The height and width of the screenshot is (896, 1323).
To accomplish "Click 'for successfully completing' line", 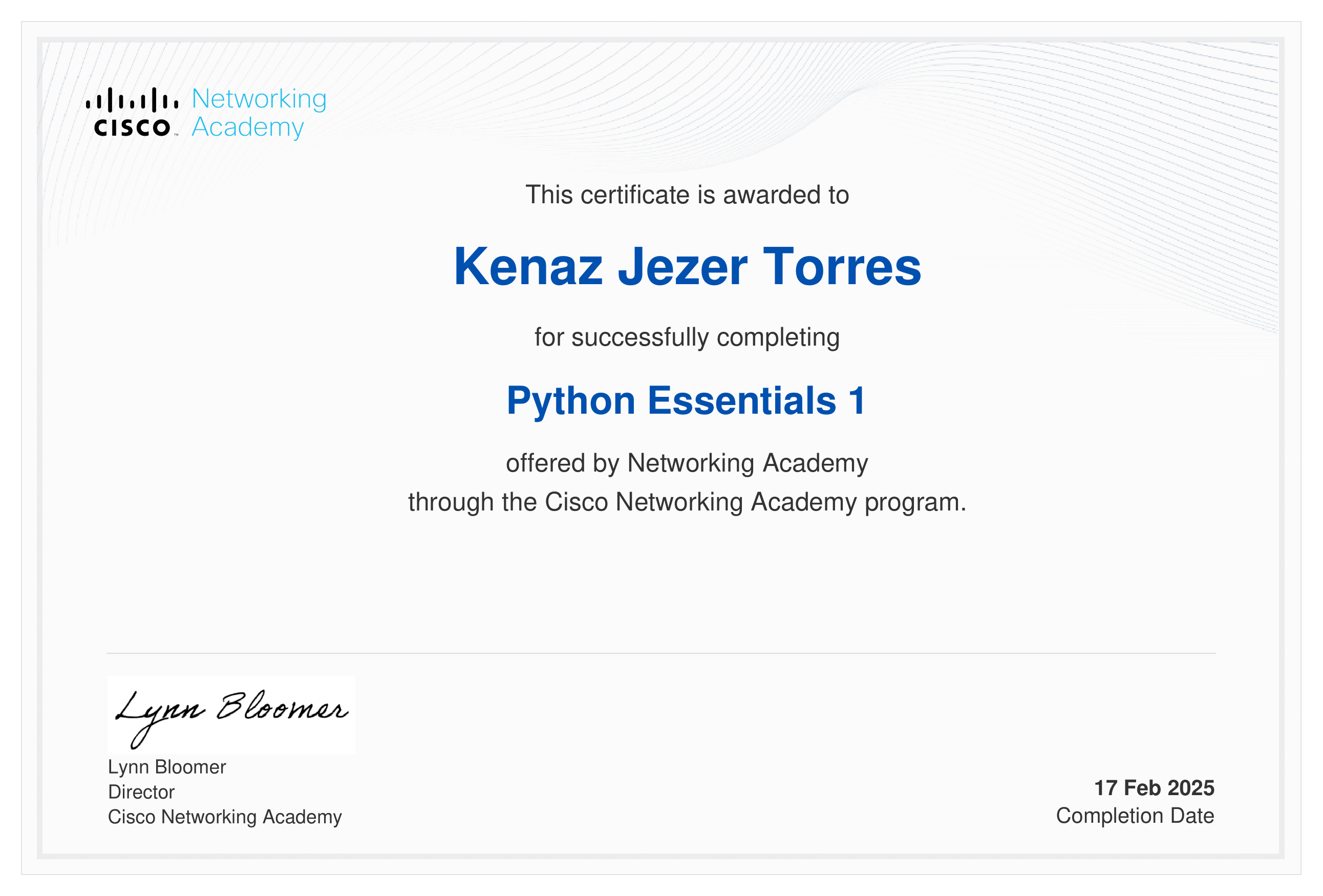I will (687, 337).
